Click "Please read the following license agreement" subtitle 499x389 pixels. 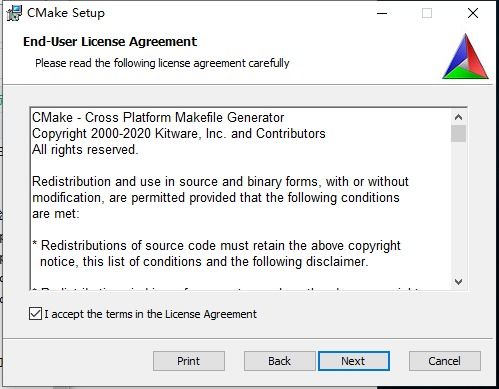162,63
